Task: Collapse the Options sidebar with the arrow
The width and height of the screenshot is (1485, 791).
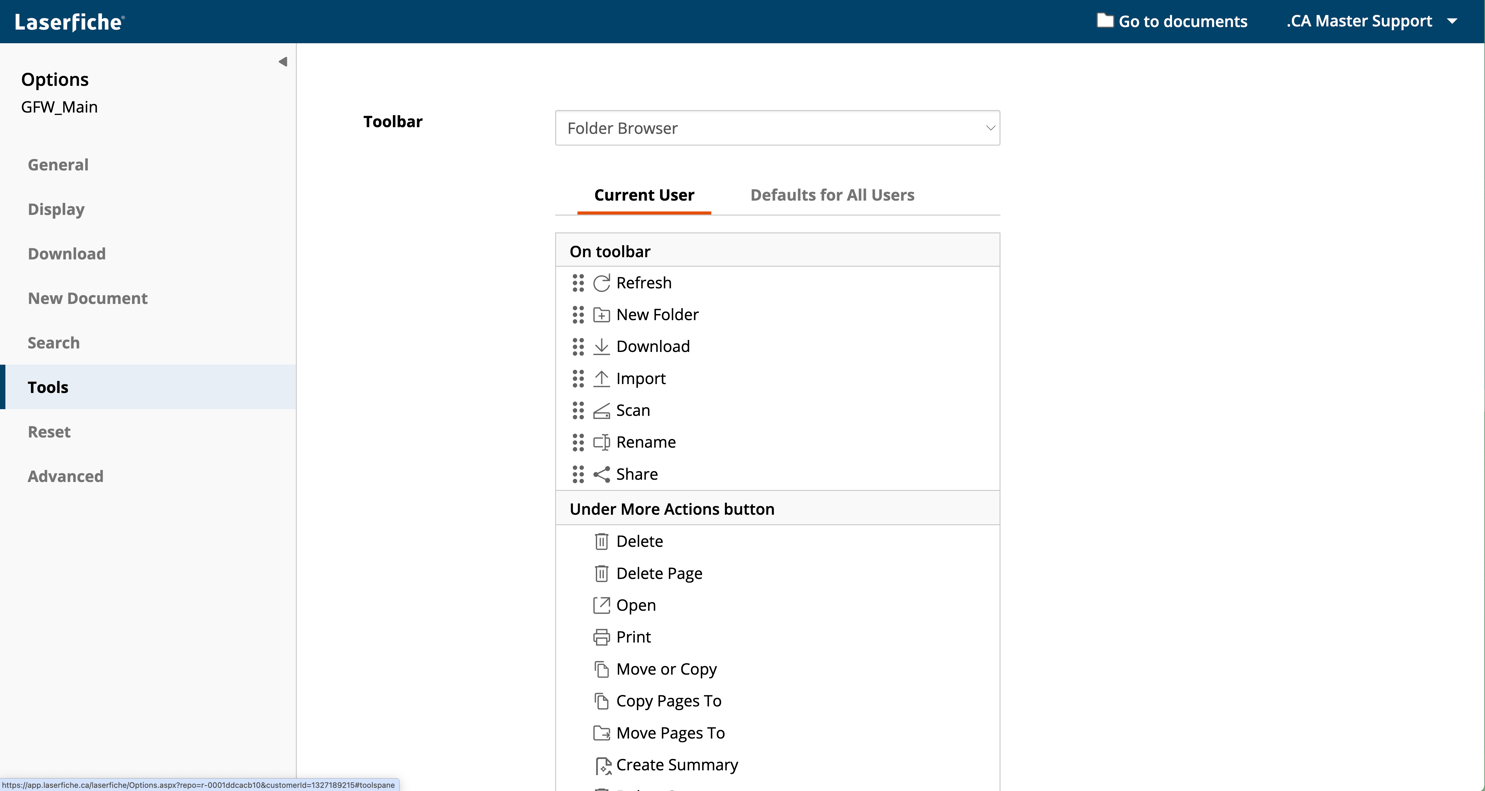Action: pyautogui.click(x=283, y=62)
